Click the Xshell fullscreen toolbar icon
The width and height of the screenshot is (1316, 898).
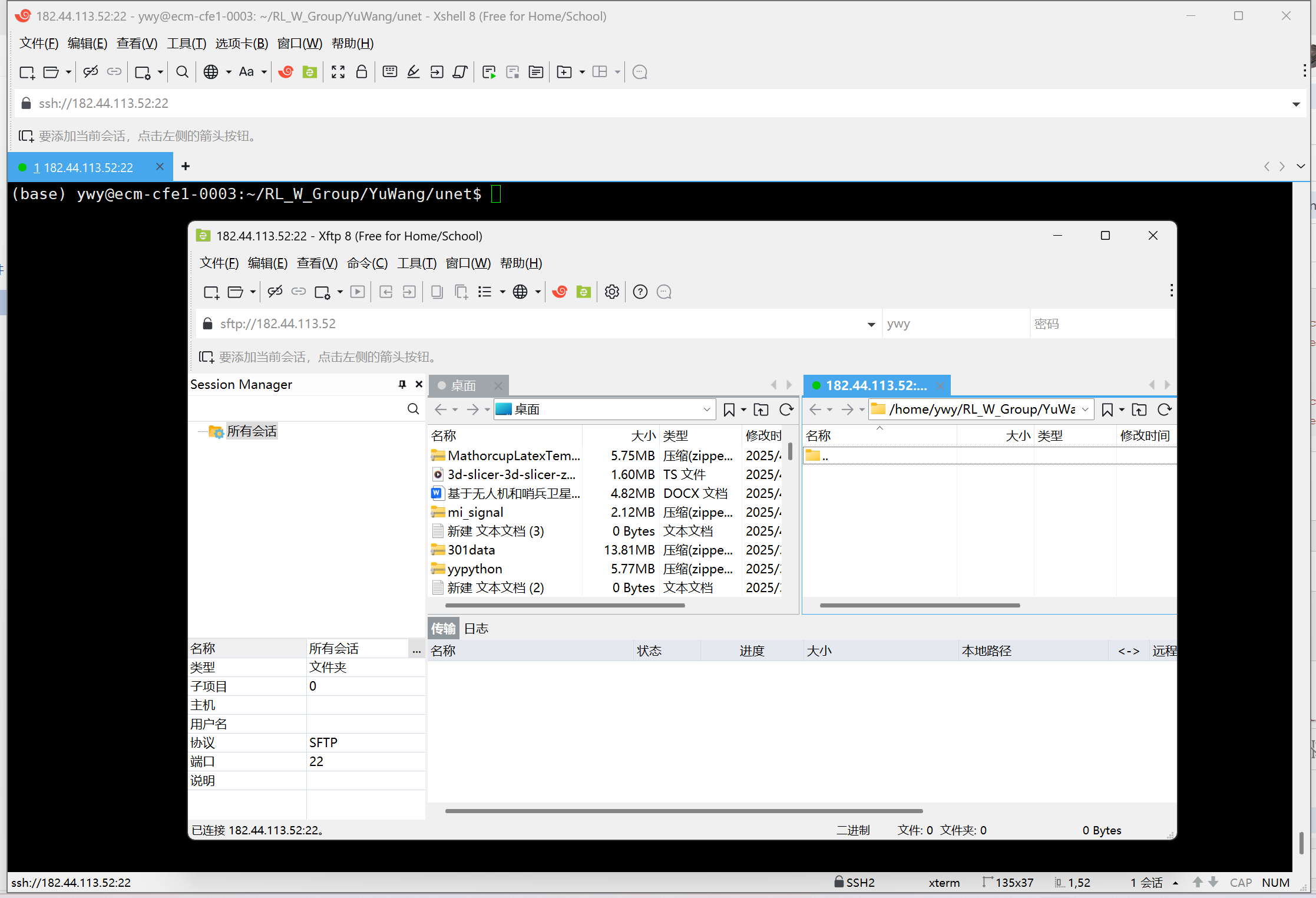point(338,72)
